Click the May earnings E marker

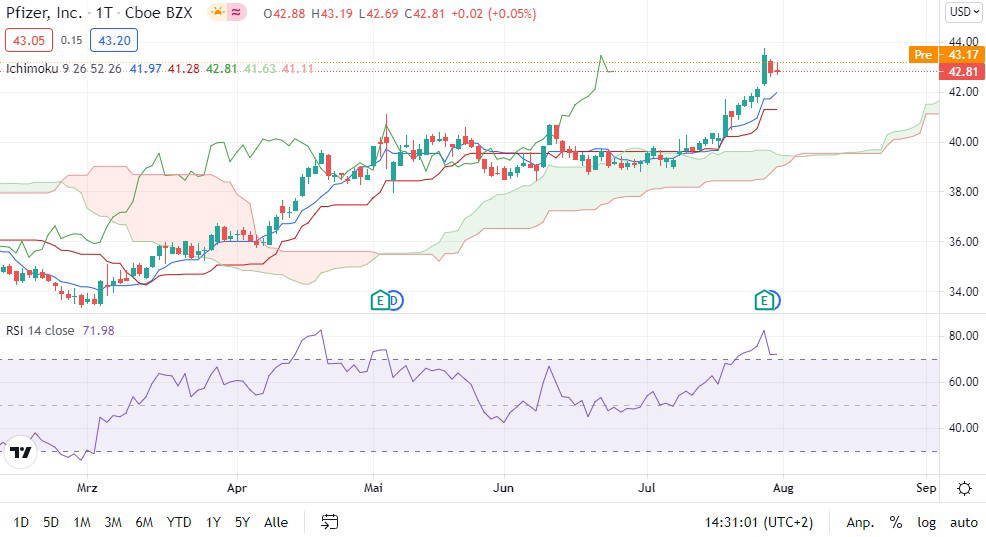379,301
